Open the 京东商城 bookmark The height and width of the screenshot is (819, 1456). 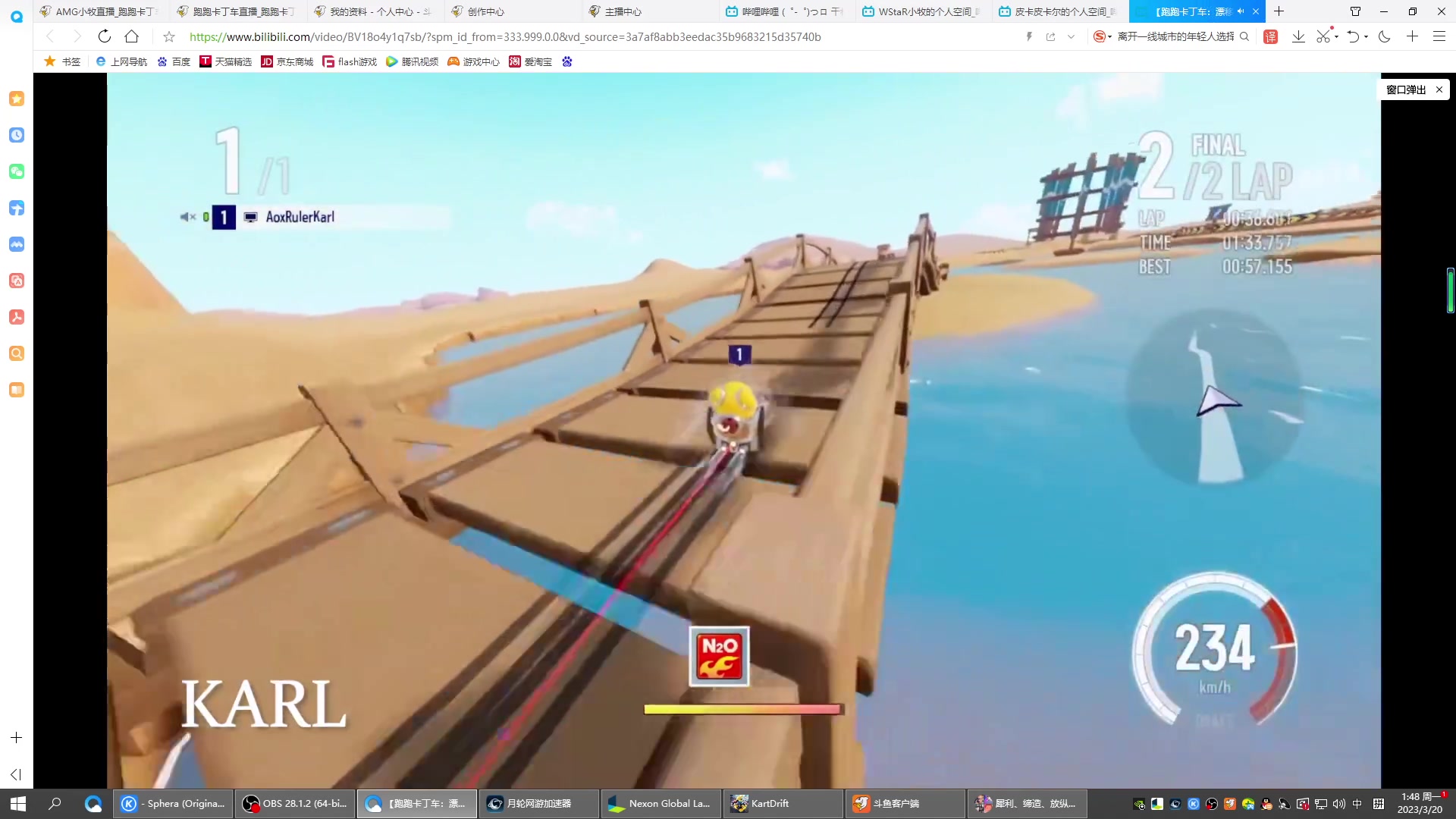pyautogui.click(x=287, y=61)
